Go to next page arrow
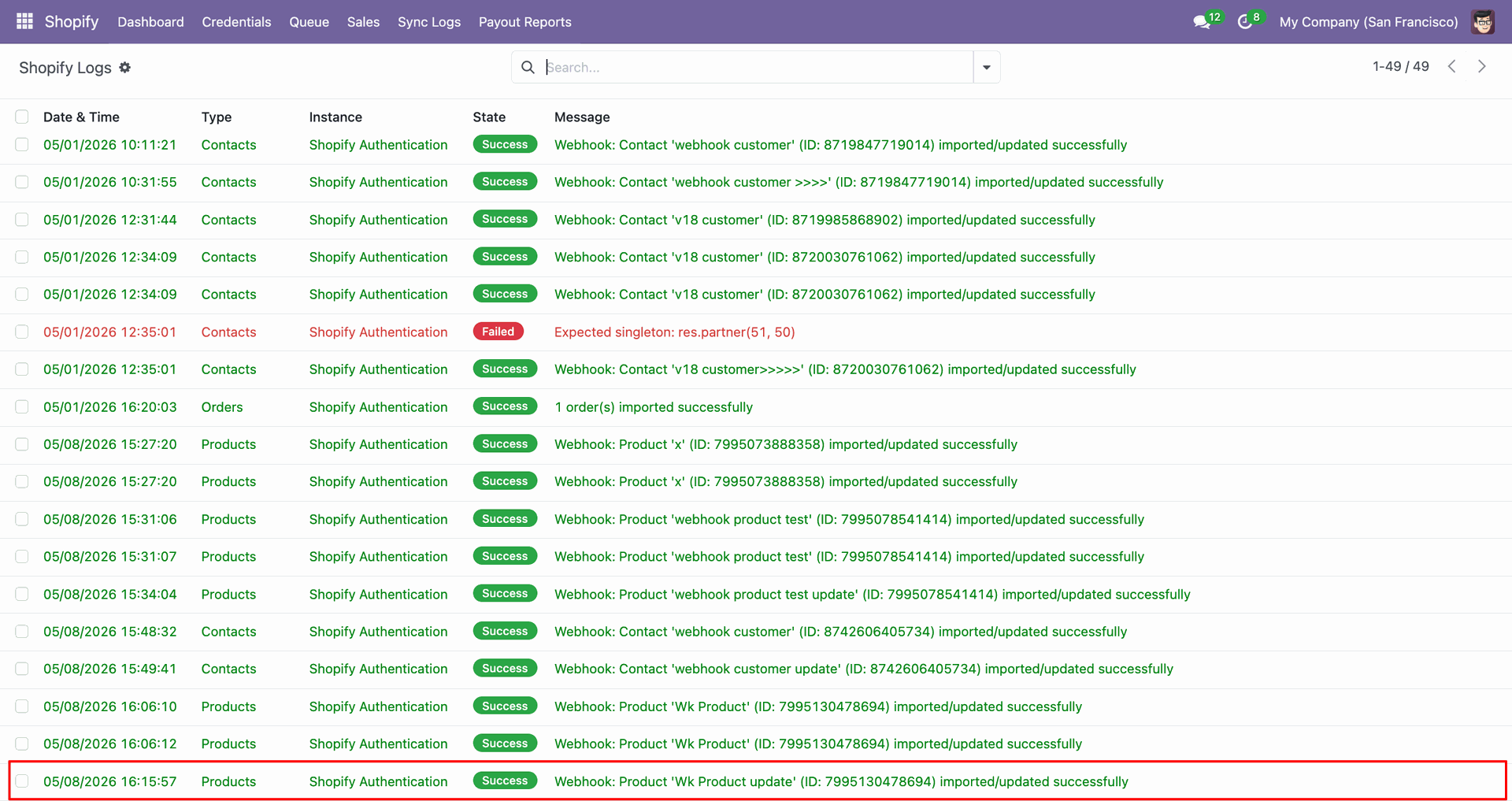The height and width of the screenshot is (801, 1512). coord(1482,67)
